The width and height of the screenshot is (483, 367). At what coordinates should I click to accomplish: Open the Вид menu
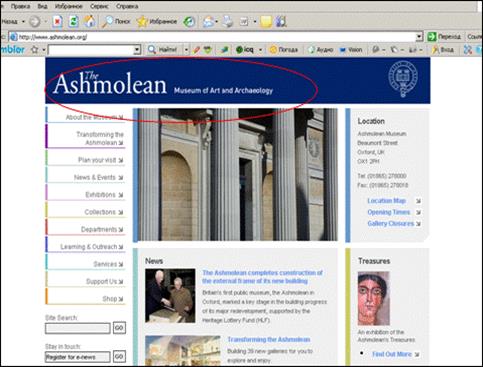point(42,6)
